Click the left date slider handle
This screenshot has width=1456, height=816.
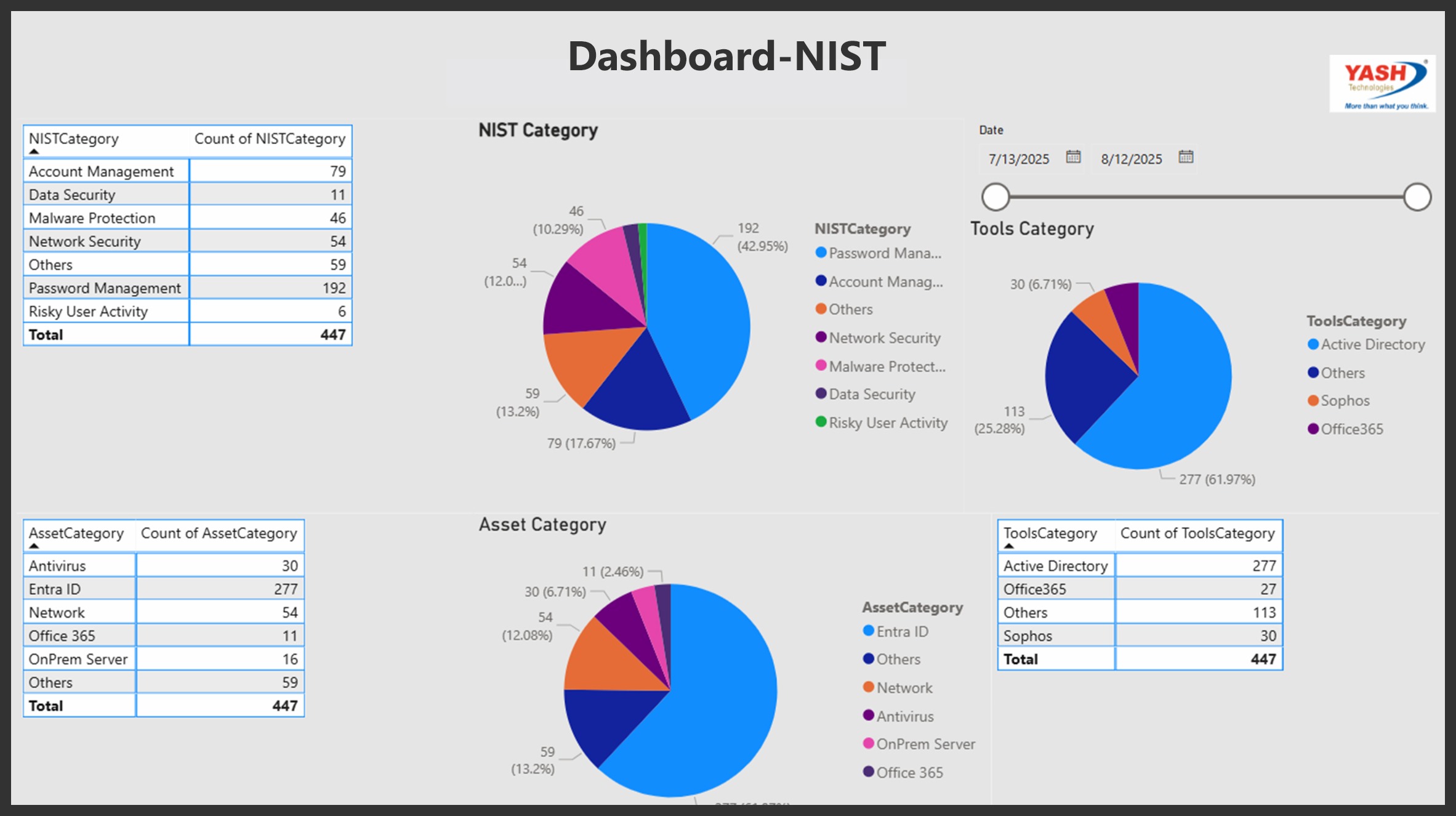click(995, 197)
